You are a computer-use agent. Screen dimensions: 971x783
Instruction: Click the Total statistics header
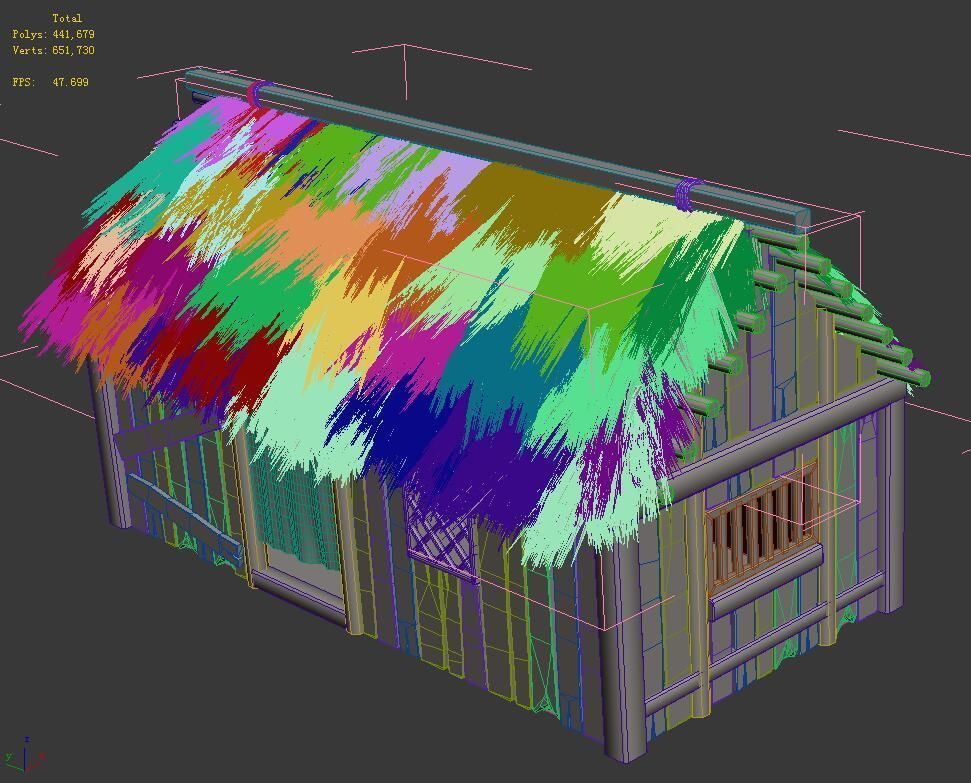click(67, 18)
